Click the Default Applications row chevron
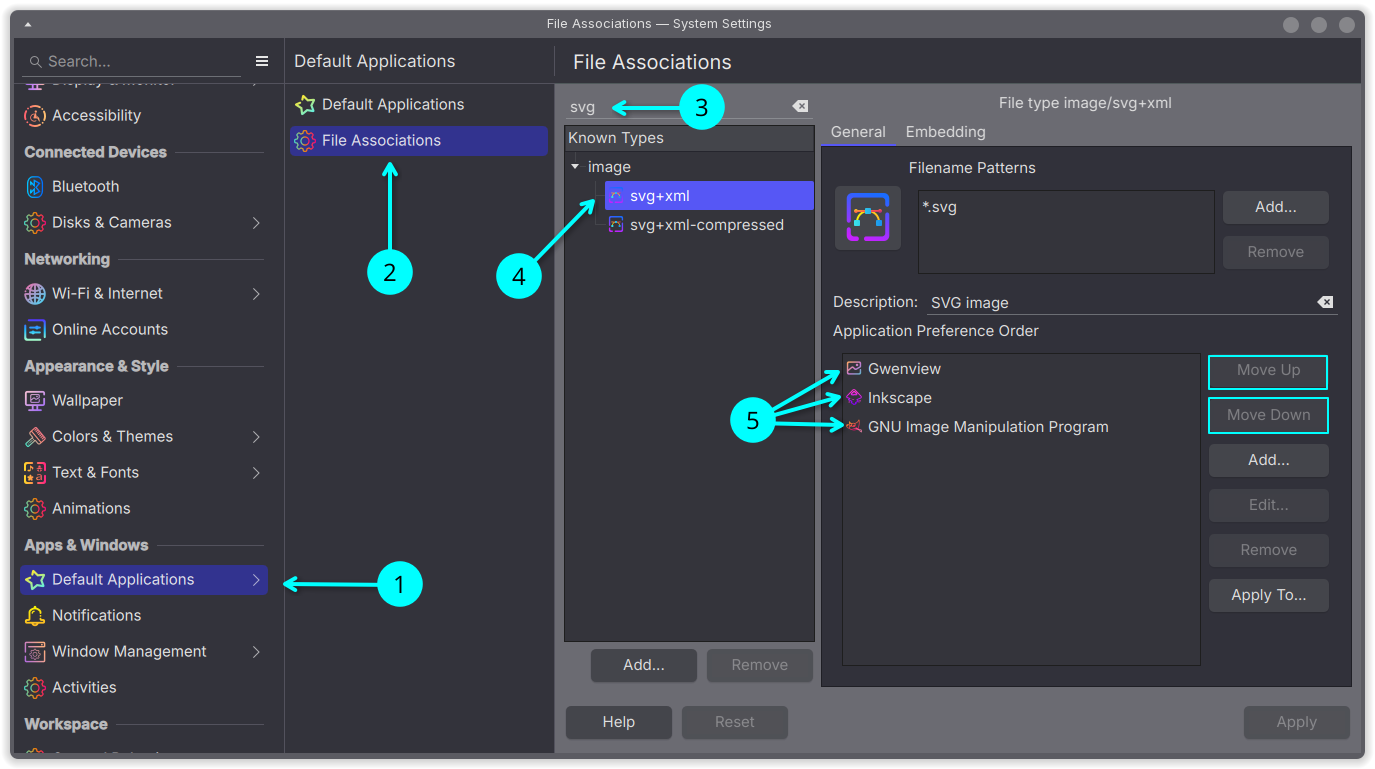 pyautogui.click(x=256, y=580)
